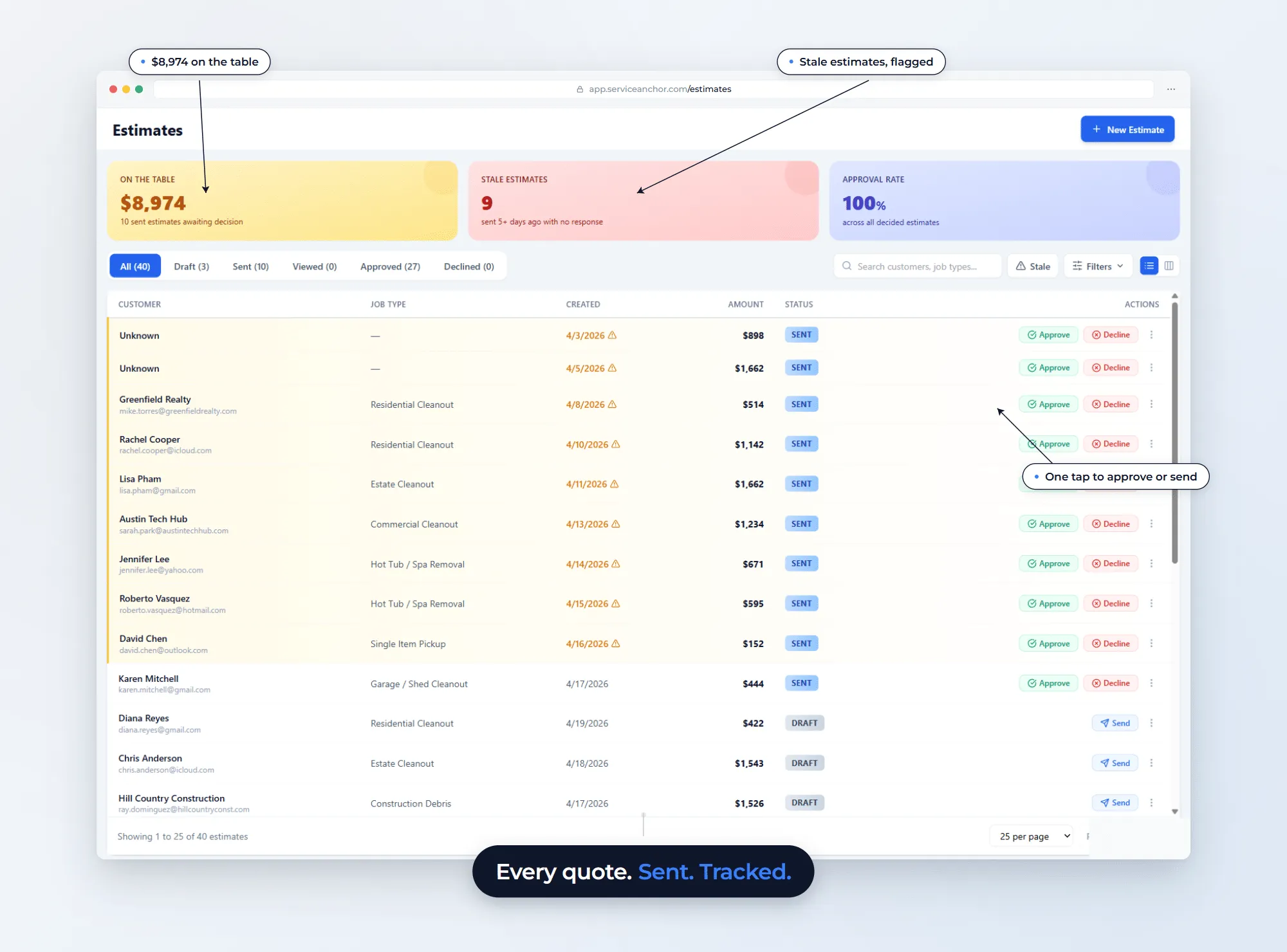
Task: Click SENT status badge for Lisa Pham
Action: pos(801,484)
